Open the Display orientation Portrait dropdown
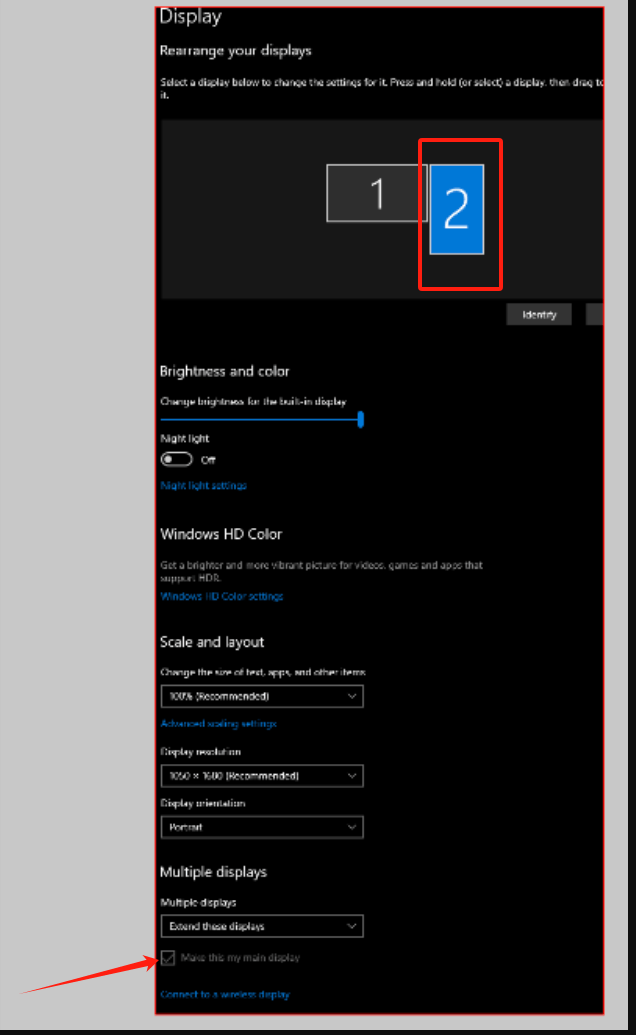This screenshot has width=636, height=1035. click(262, 827)
